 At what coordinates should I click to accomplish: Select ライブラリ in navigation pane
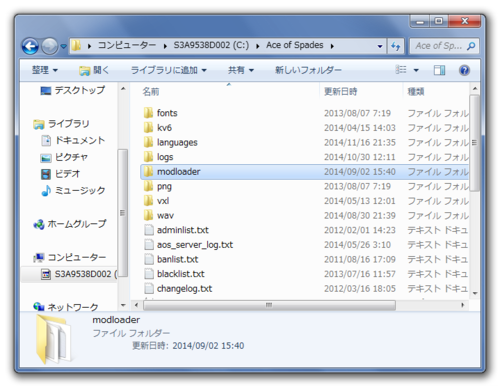(x=61, y=124)
